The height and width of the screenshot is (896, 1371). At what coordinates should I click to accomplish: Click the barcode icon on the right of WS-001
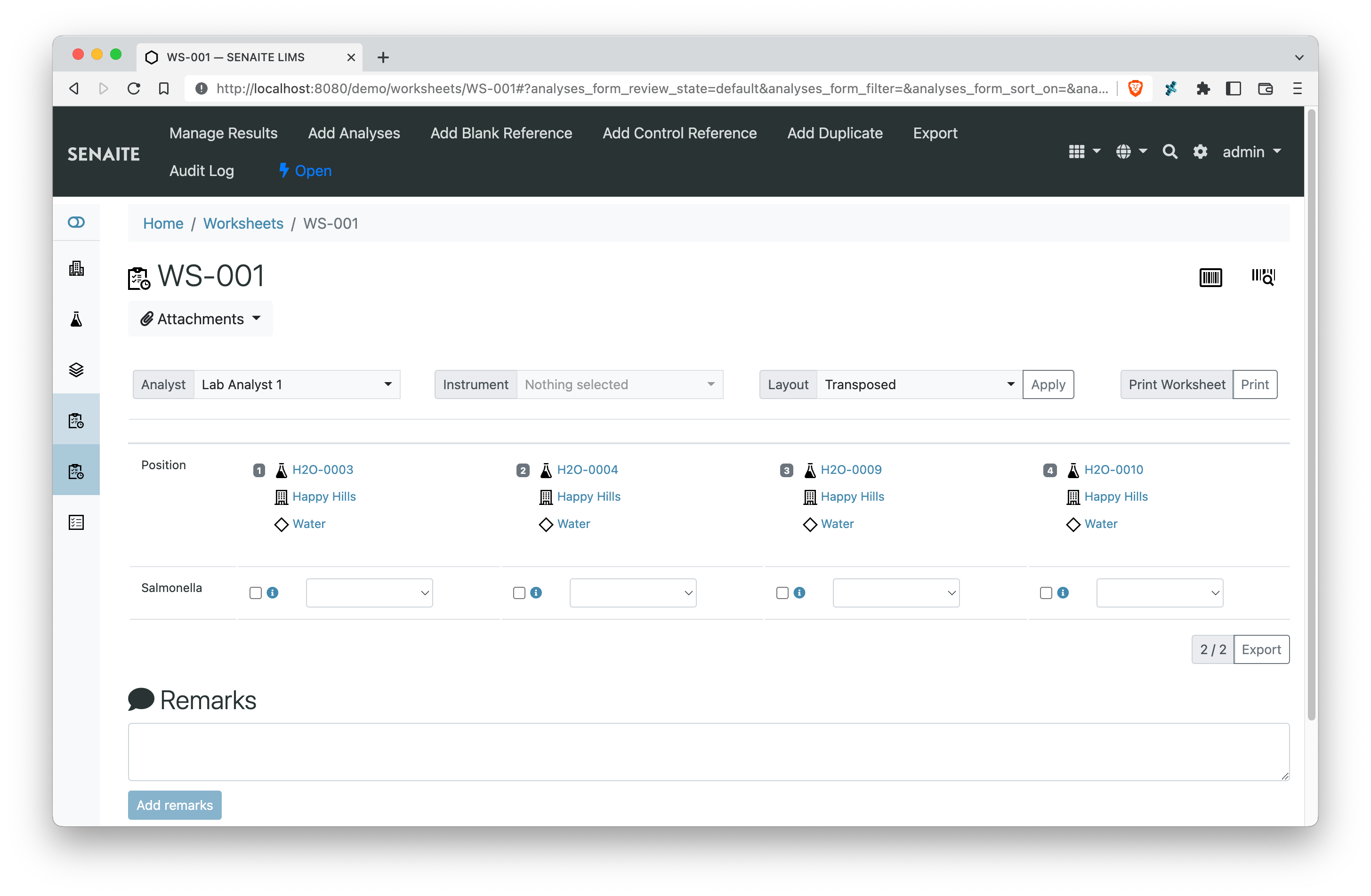click(x=1210, y=278)
